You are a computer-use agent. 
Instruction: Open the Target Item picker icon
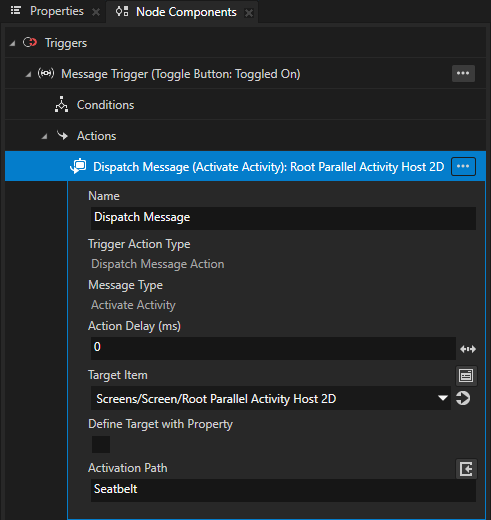[466, 376]
